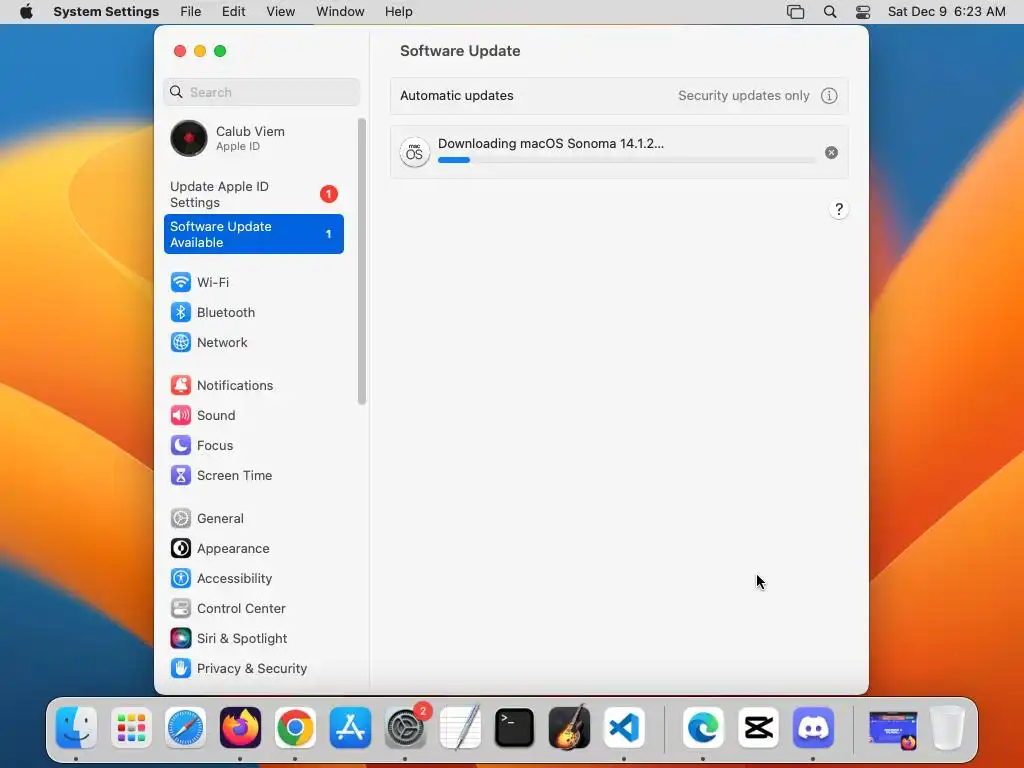Click the Search field in sidebar

coord(261,92)
